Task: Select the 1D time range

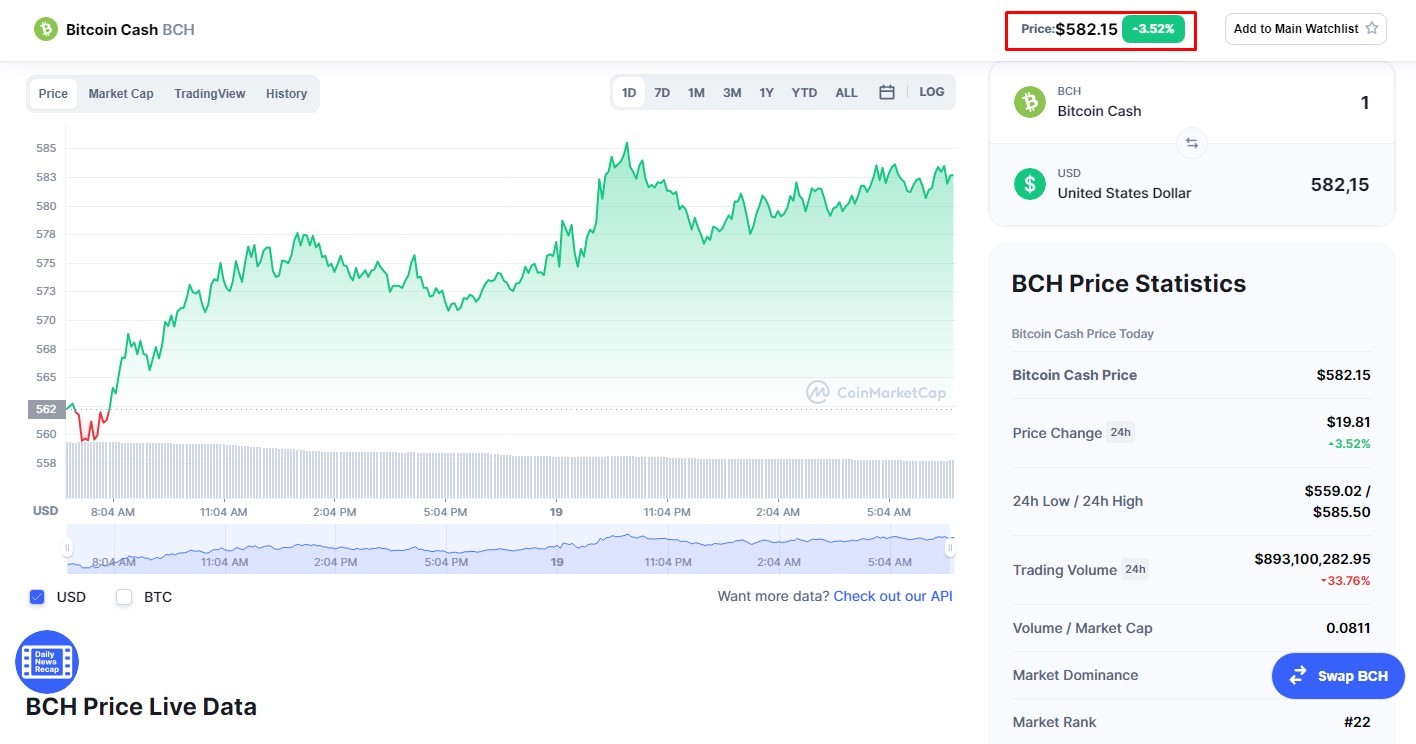Action: point(629,92)
